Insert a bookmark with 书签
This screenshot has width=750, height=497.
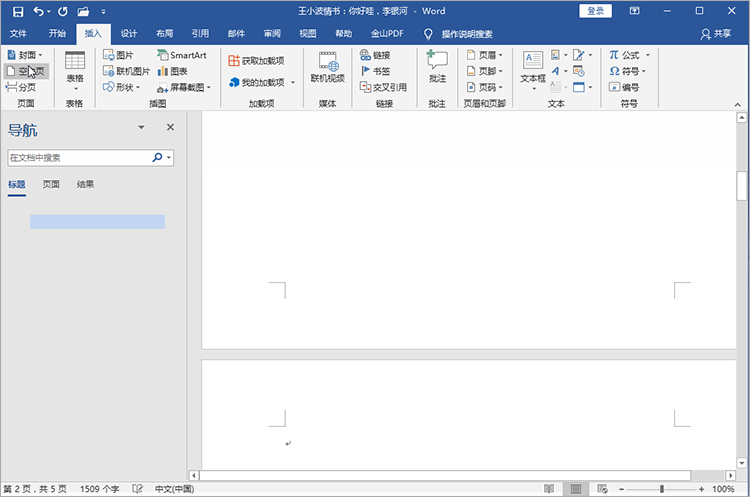click(375, 71)
